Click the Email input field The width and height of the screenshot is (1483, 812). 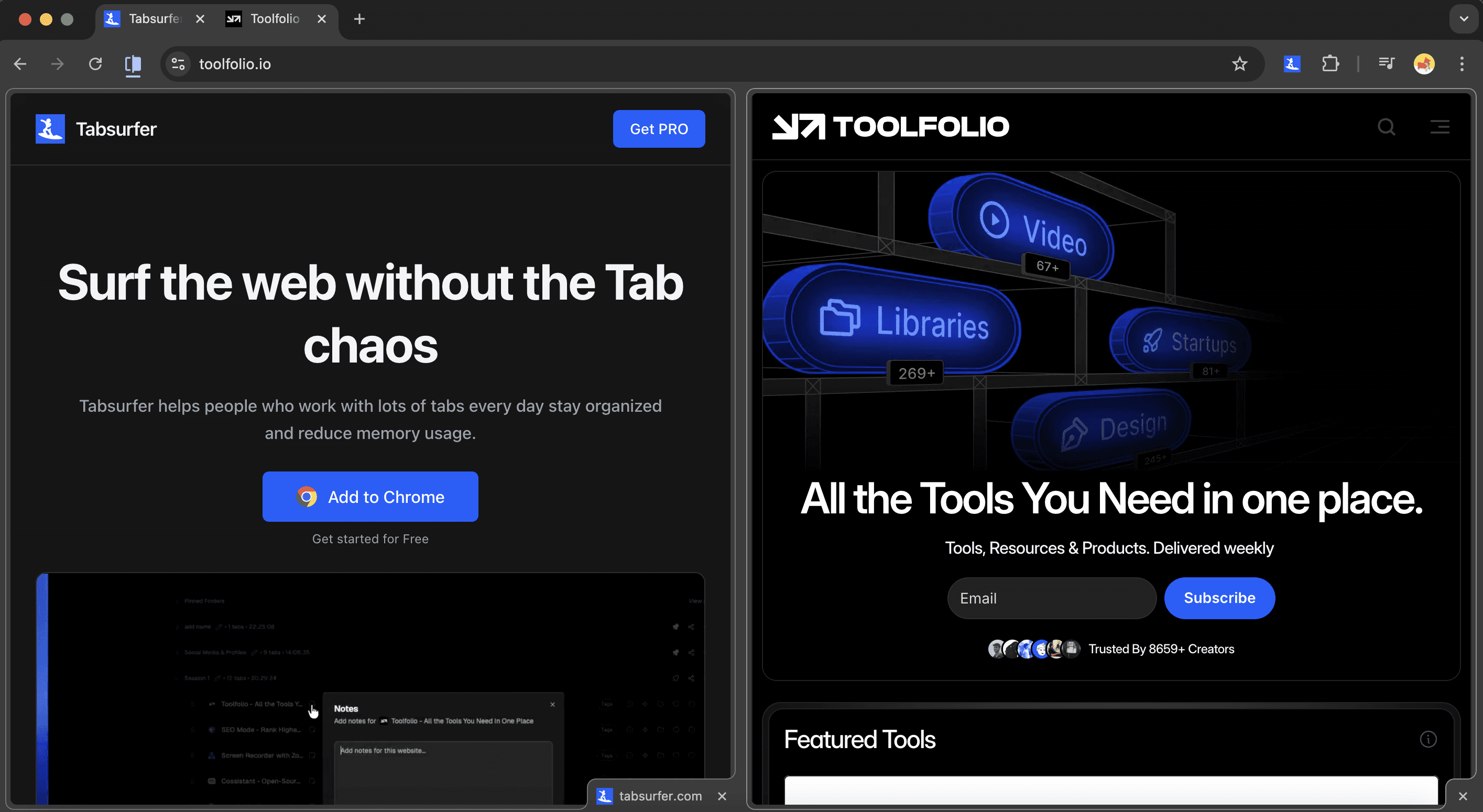1051,598
